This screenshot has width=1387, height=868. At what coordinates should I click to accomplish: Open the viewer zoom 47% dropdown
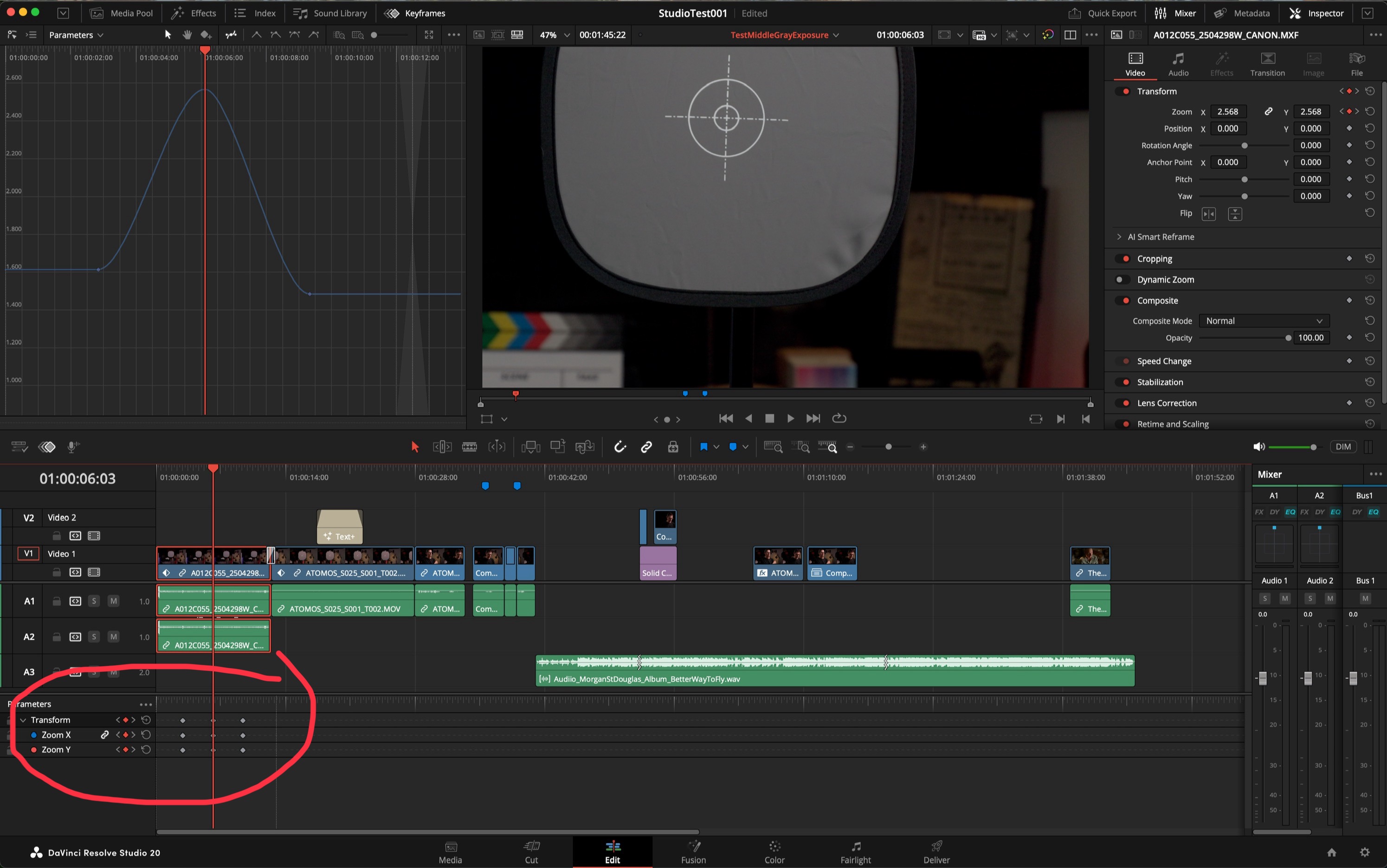[555, 35]
